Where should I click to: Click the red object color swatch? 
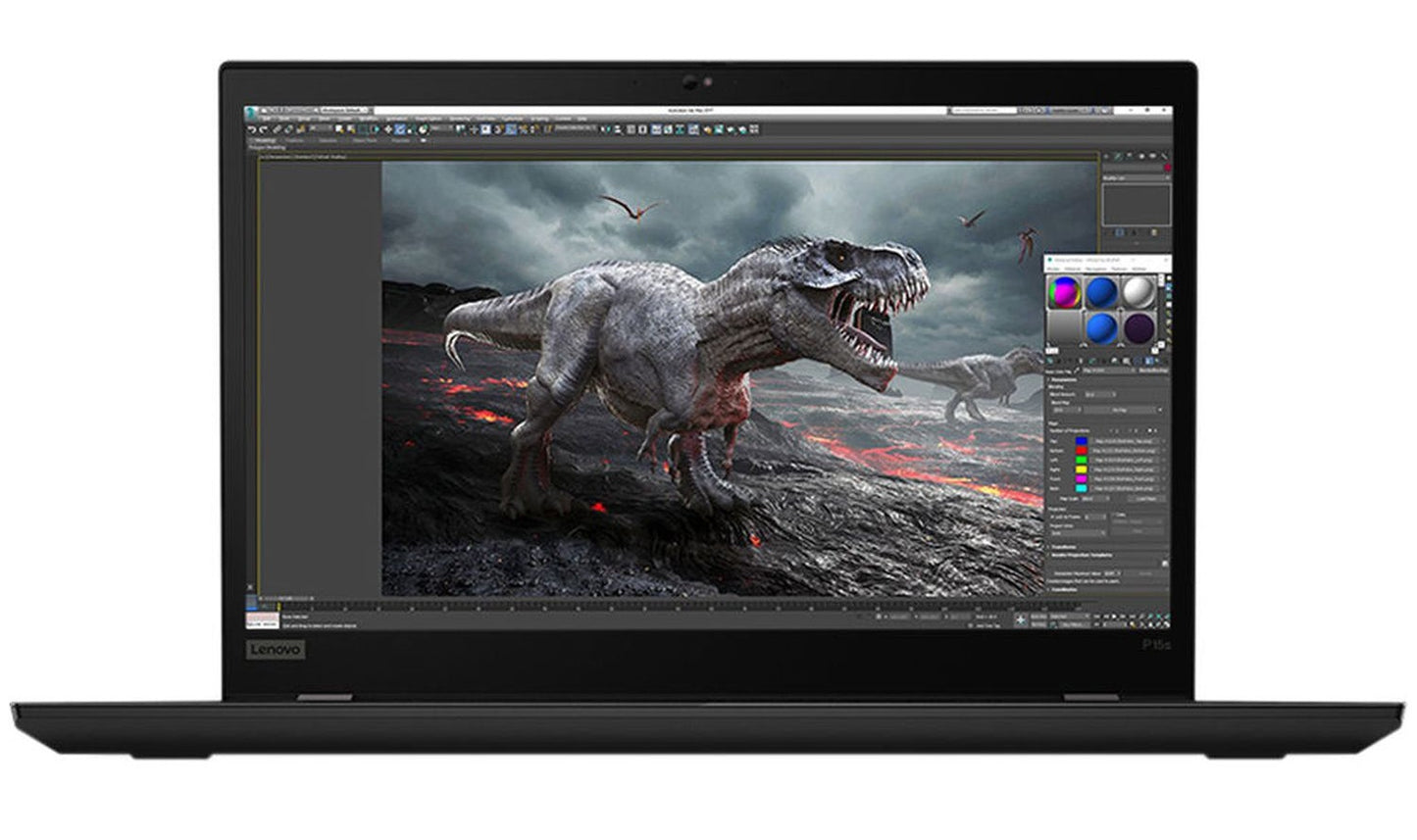point(1168,168)
